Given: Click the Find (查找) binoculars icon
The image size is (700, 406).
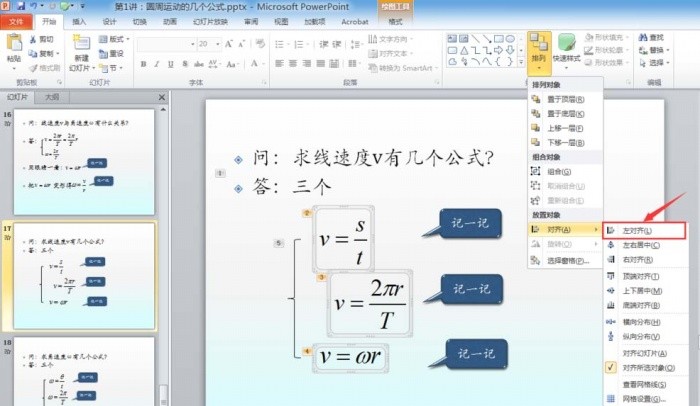Looking at the screenshot, I should [643, 38].
